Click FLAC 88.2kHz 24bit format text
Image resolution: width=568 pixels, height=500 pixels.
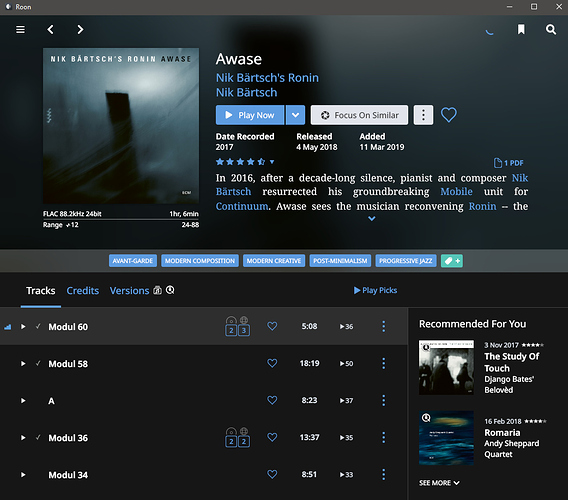click(x=72, y=214)
